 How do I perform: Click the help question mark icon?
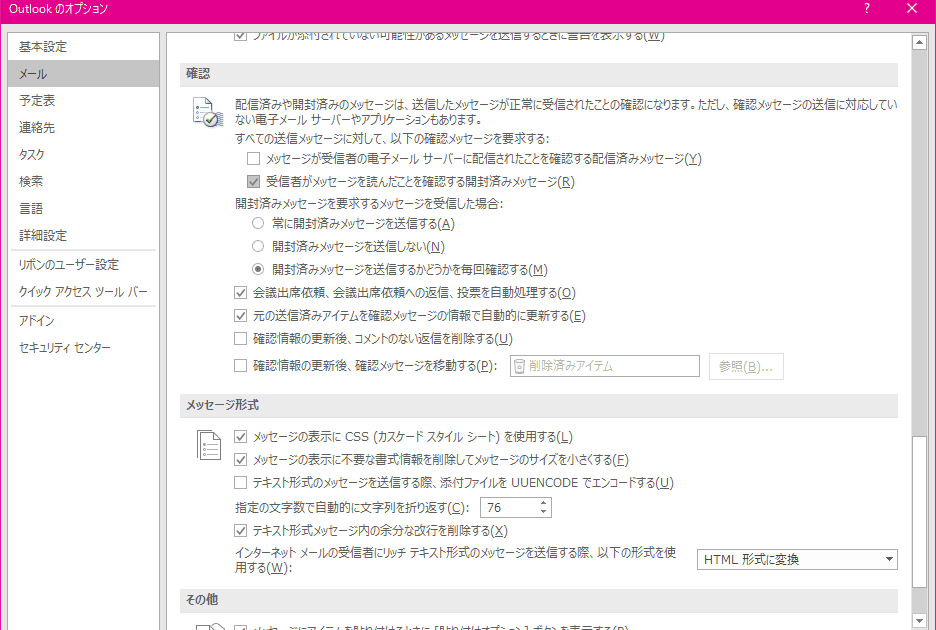[x=867, y=8]
